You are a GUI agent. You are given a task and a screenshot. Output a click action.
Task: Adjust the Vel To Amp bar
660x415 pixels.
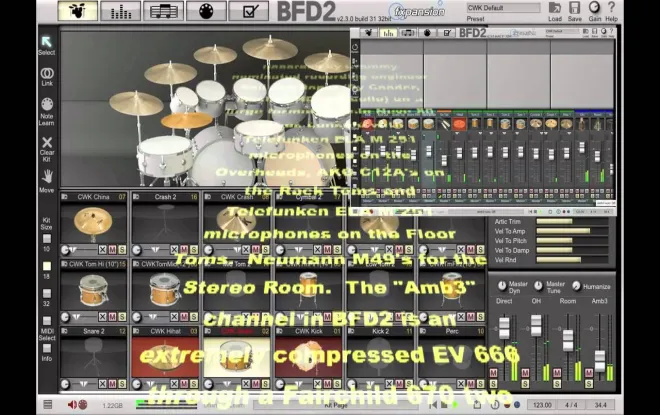pos(572,231)
